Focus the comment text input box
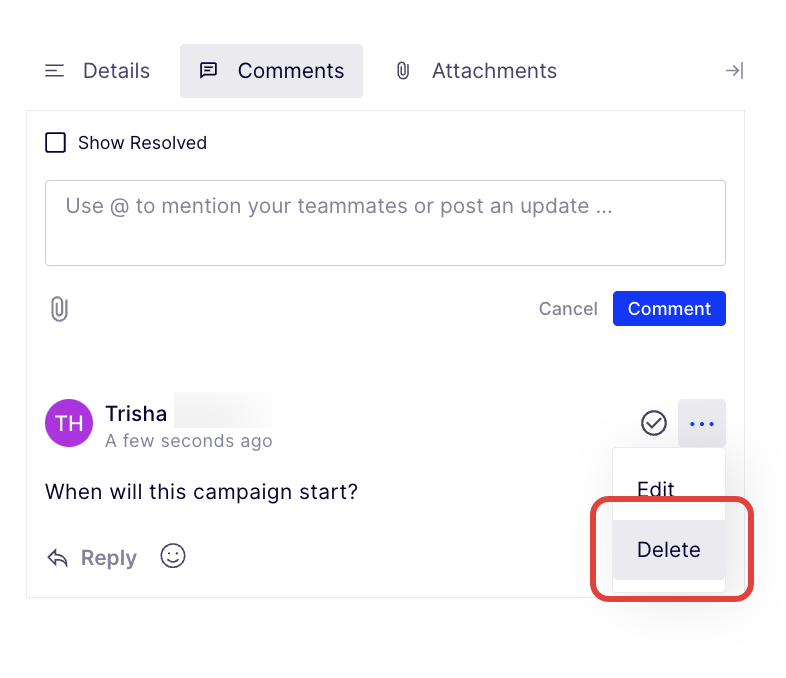This screenshot has width=786, height=678. 385,222
